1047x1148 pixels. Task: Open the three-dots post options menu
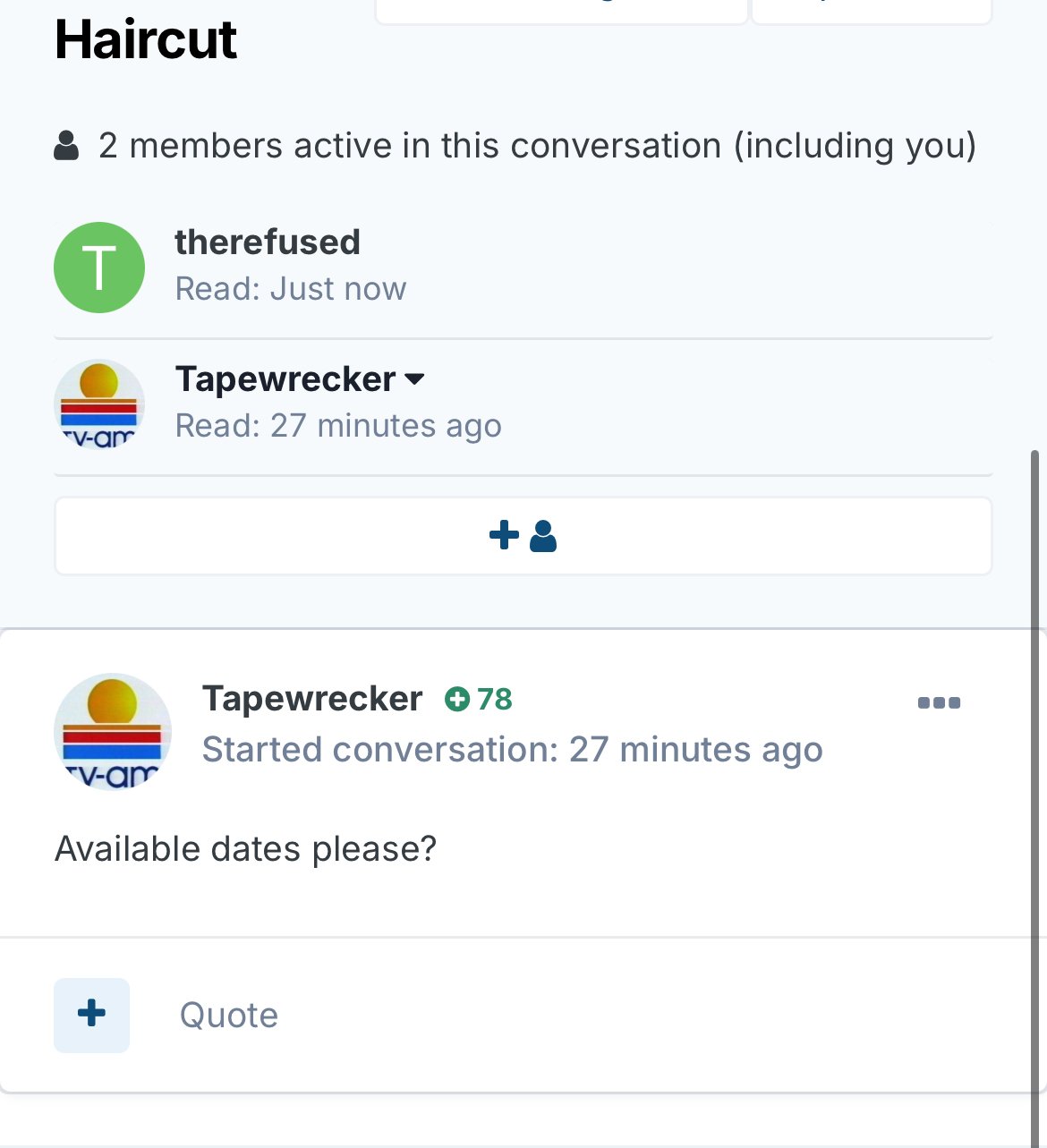point(939,702)
